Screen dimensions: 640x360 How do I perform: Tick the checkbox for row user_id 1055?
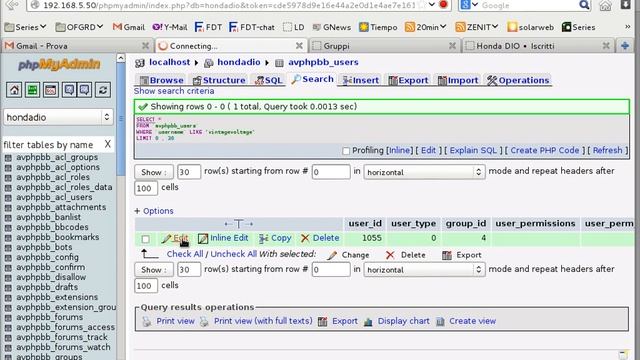tap(145, 239)
